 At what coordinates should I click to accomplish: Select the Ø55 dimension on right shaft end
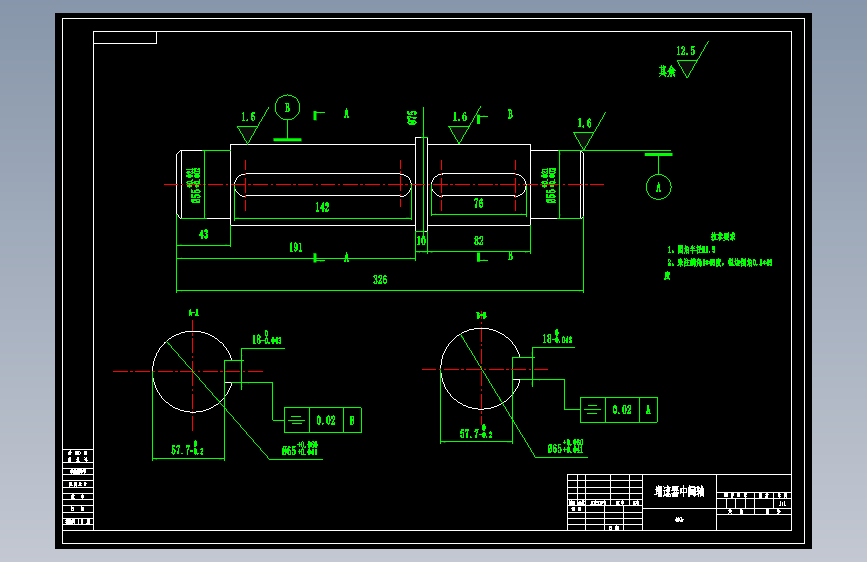550,185
